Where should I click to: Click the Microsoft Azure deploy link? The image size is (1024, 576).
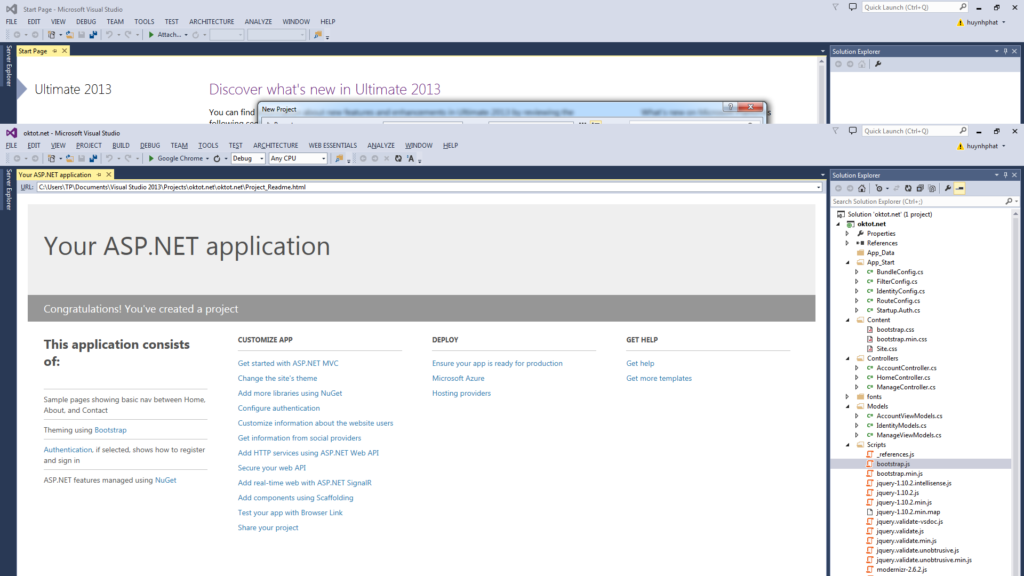tap(458, 378)
